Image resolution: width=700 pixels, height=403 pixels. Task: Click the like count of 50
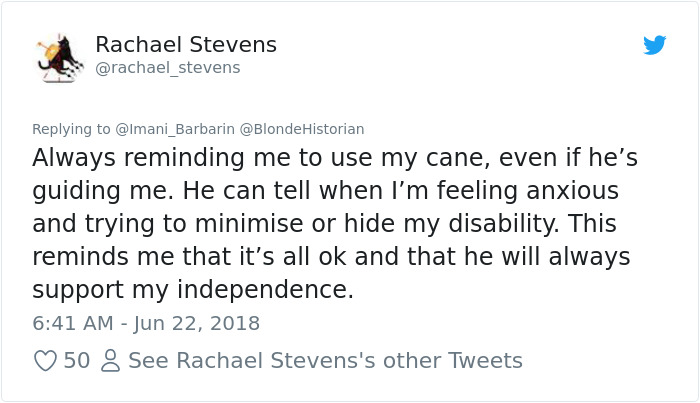[77, 360]
